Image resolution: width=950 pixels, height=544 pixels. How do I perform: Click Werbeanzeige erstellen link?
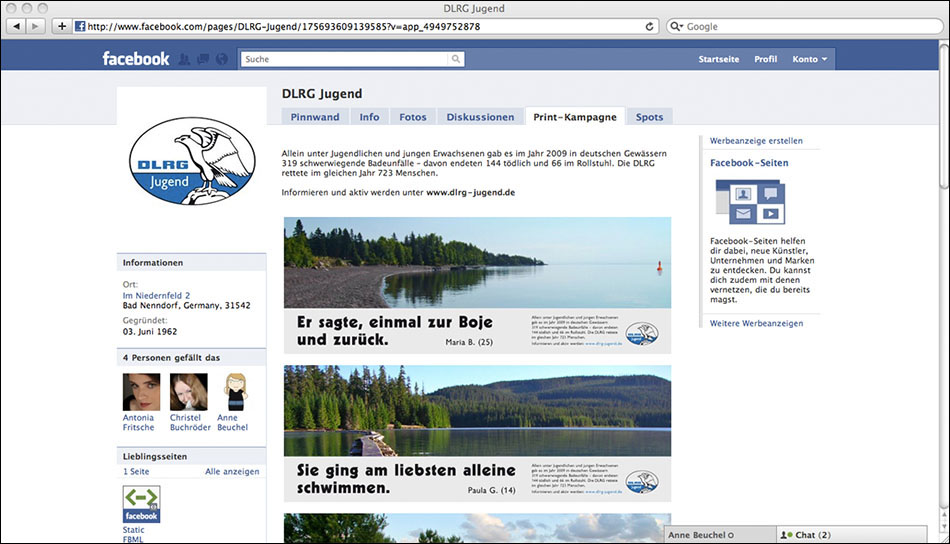click(756, 141)
